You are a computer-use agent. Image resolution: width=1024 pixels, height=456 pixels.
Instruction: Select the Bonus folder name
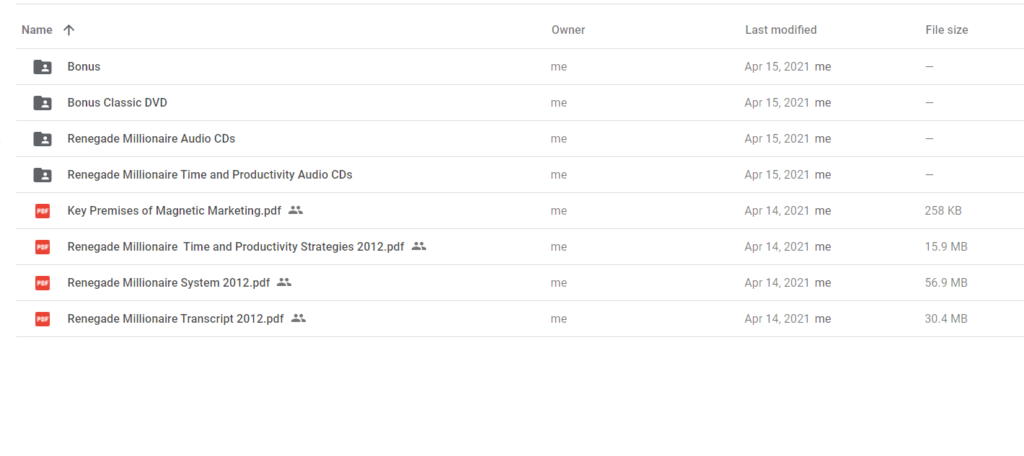coord(84,67)
